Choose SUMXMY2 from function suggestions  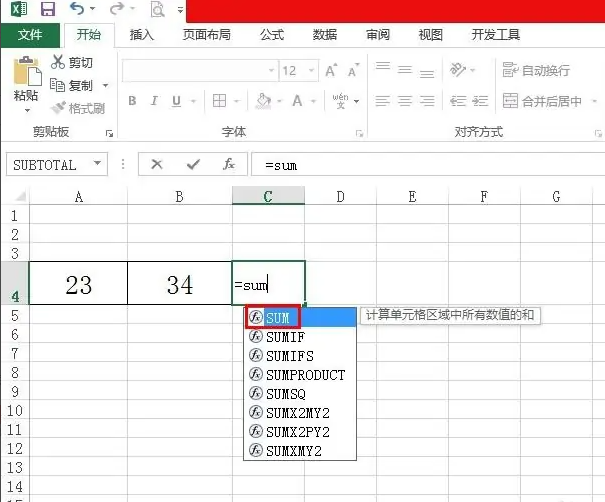pyautogui.click(x=301, y=451)
